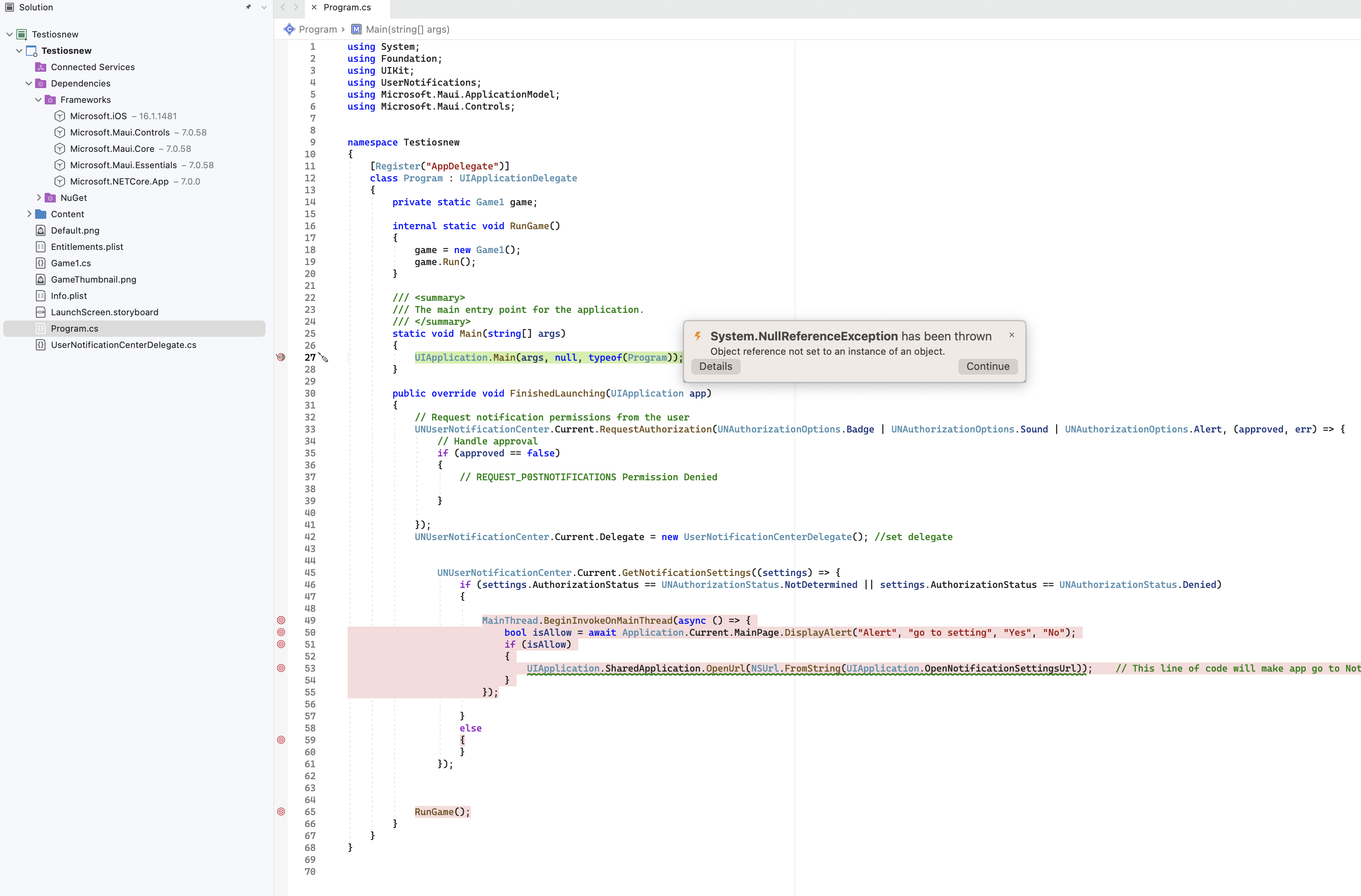Select Entitlements.plist in the solution tree

87,247
